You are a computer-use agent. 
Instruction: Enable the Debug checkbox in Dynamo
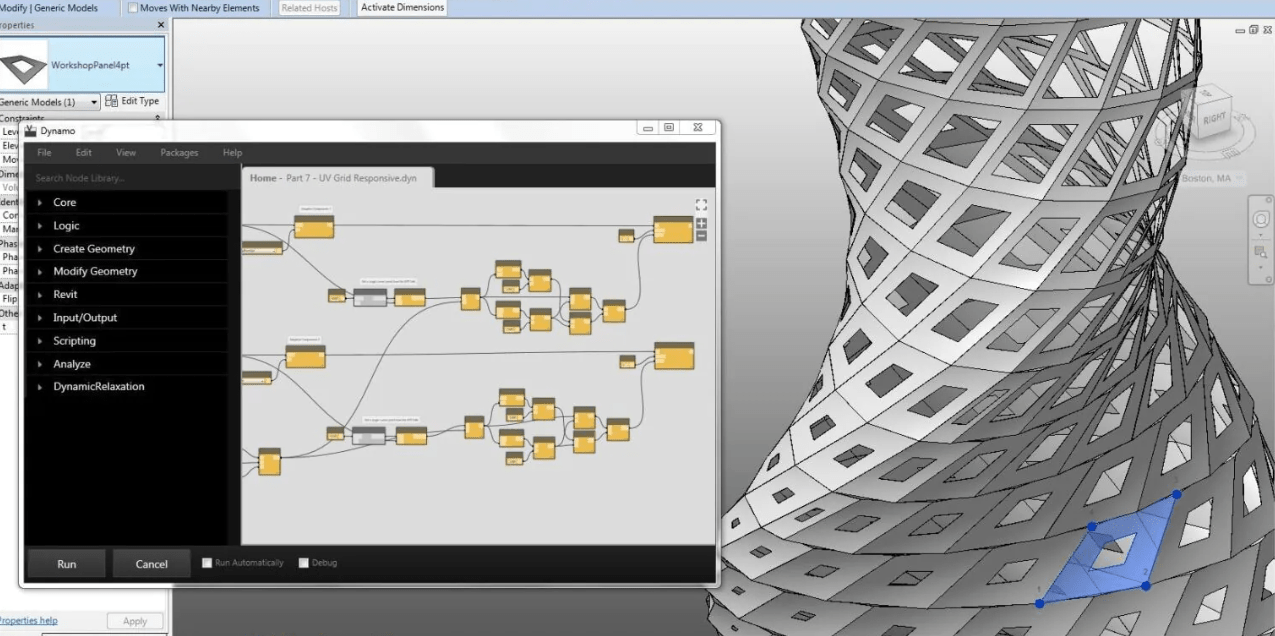(304, 562)
